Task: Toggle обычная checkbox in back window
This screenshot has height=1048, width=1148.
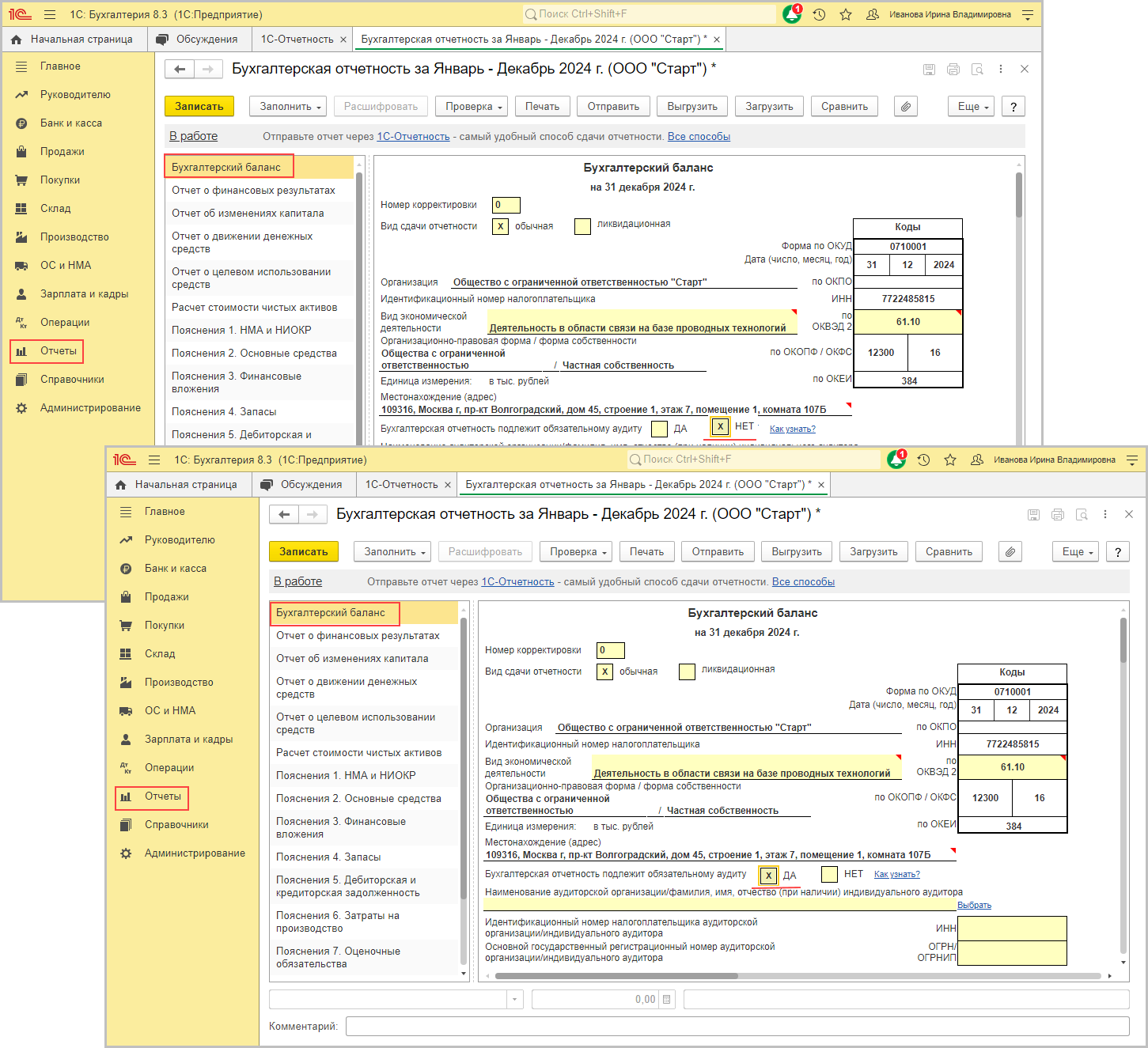Action: coord(500,226)
